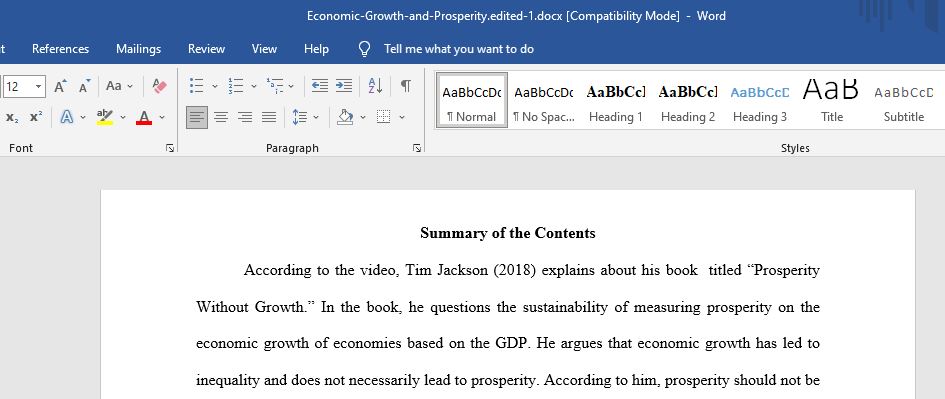
Task: Apply Text Effects (glowing A) icon
Action: (67, 117)
